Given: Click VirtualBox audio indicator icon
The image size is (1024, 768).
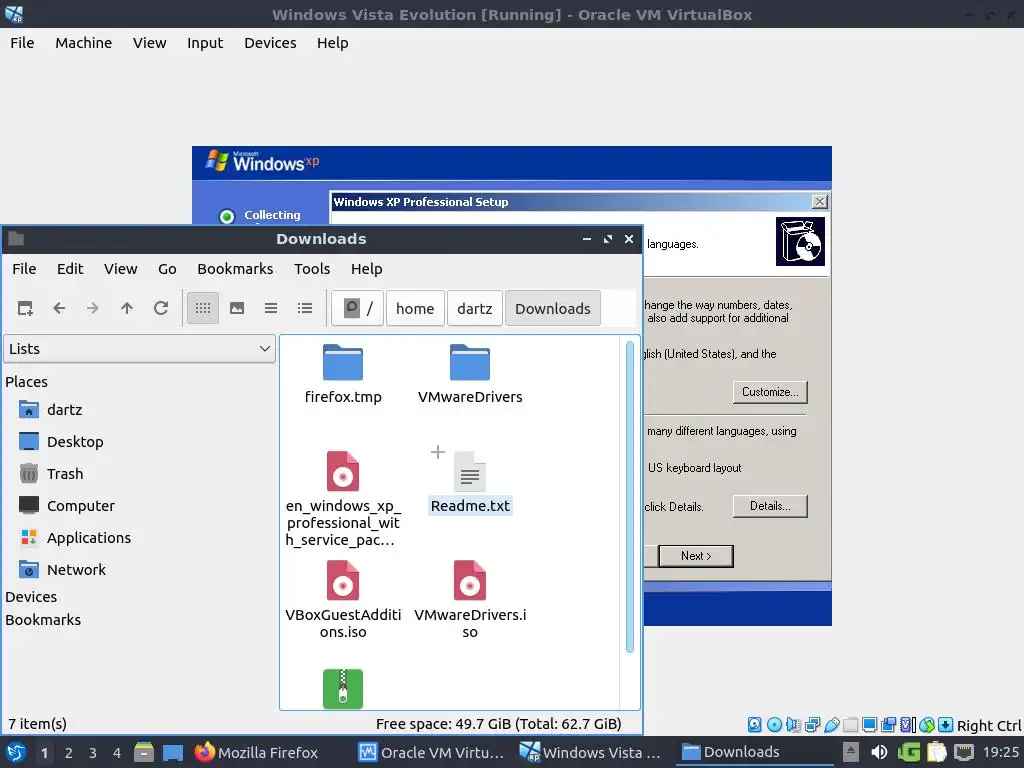Looking at the screenshot, I should (793, 724).
